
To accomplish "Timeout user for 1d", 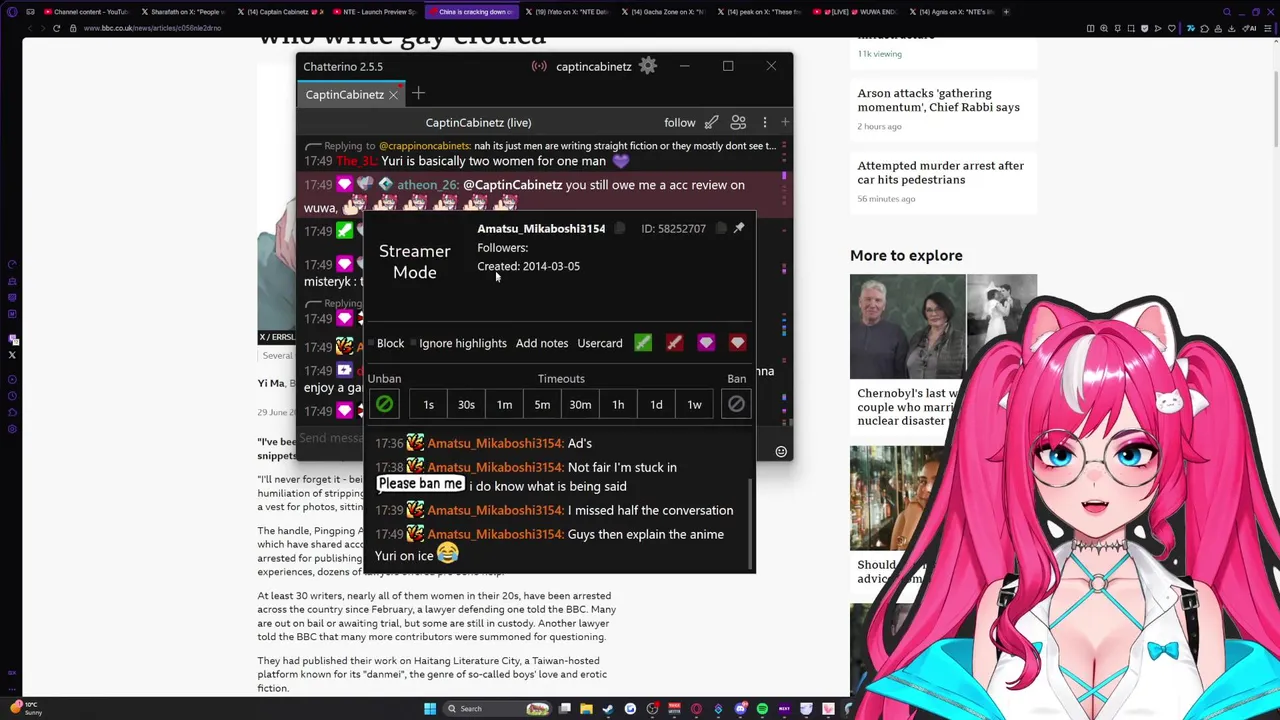I will point(656,404).
